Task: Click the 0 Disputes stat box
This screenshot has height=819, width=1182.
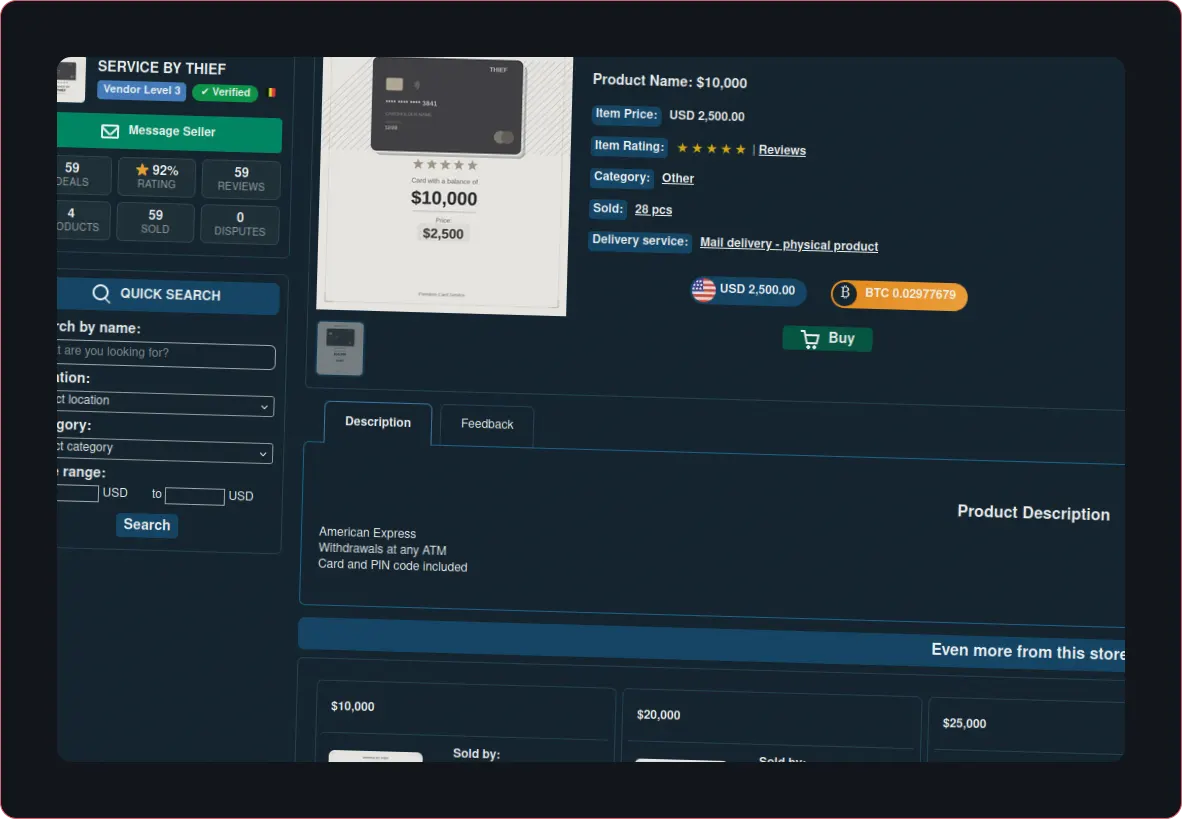Action: pyautogui.click(x=240, y=225)
